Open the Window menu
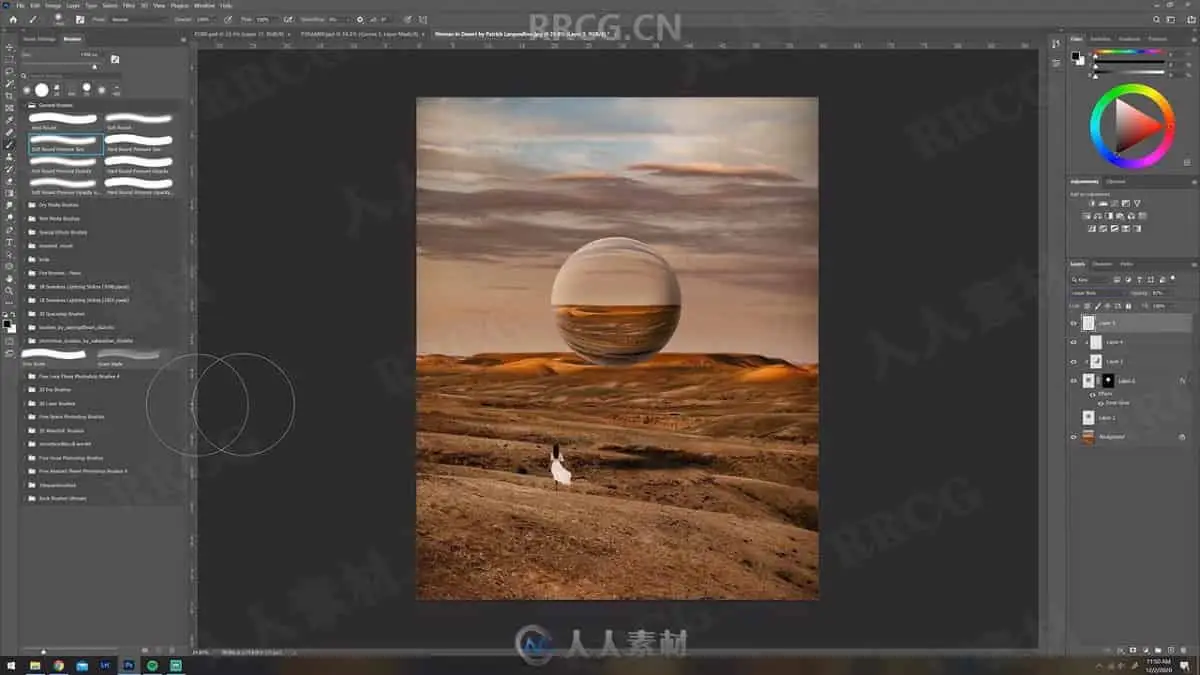This screenshot has height=675, width=1200. tap(204, 5)
